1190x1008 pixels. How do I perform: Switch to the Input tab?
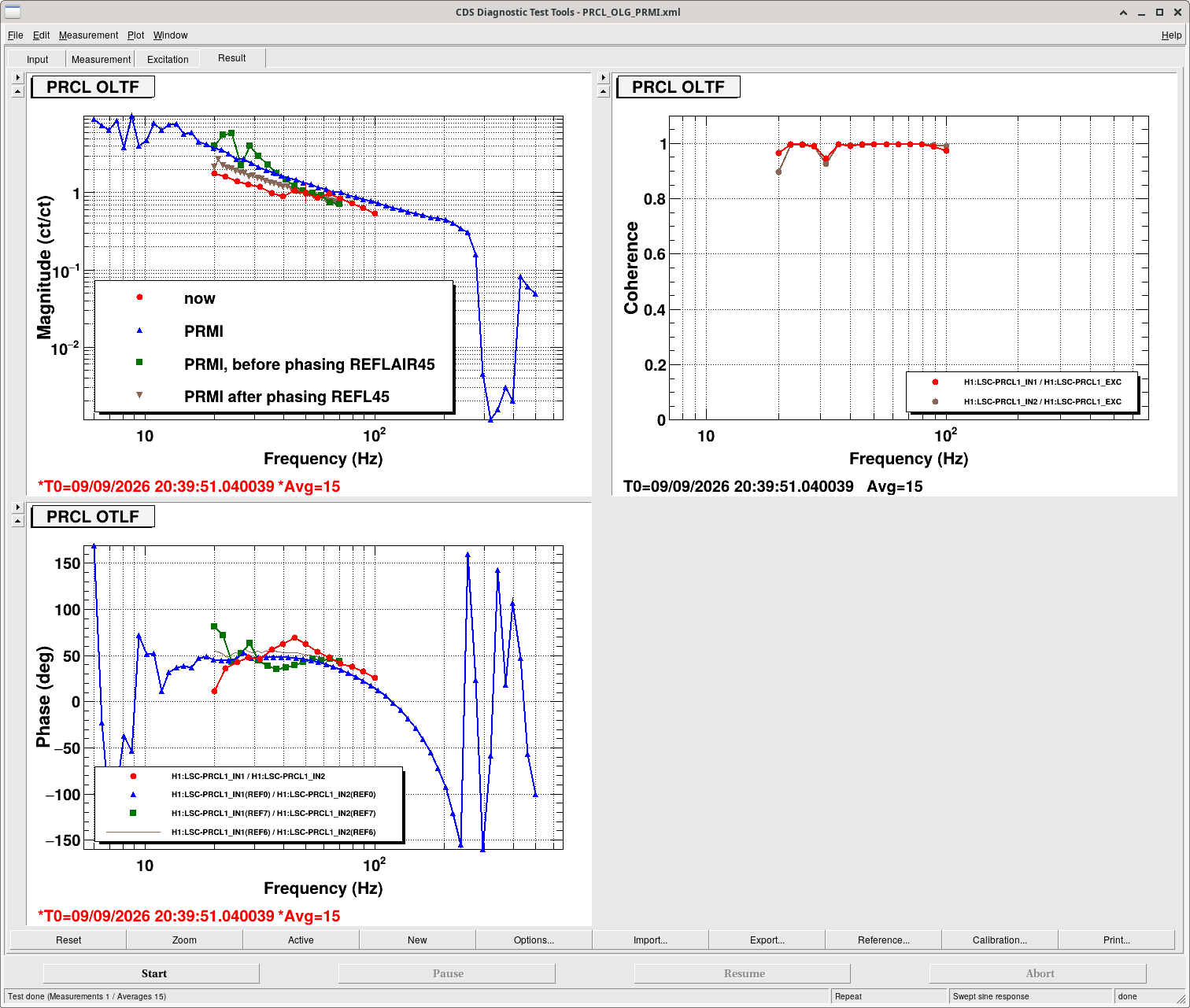click(x=38, y=59)
